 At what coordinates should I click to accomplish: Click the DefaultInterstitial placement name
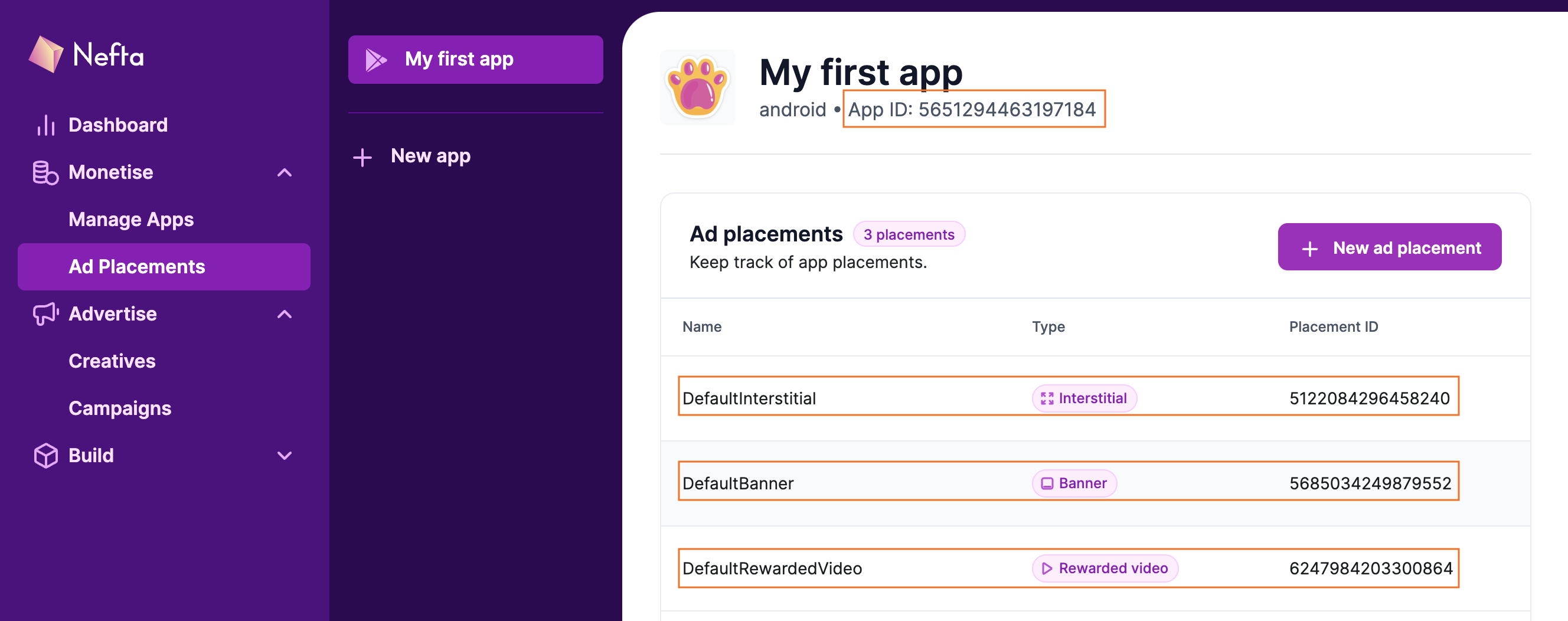(x=749, y=398)
